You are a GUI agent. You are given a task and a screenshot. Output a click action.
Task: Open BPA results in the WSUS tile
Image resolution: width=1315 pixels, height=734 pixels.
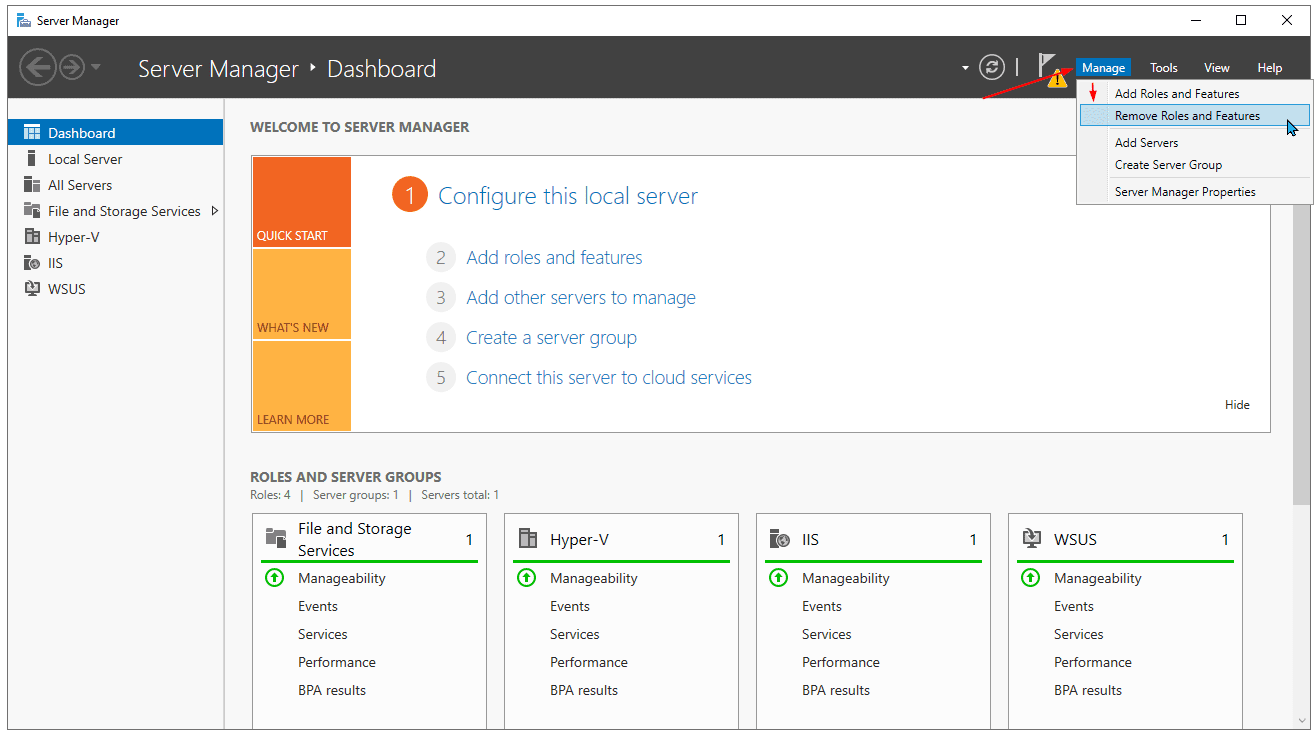click(x=1088, y=690)
